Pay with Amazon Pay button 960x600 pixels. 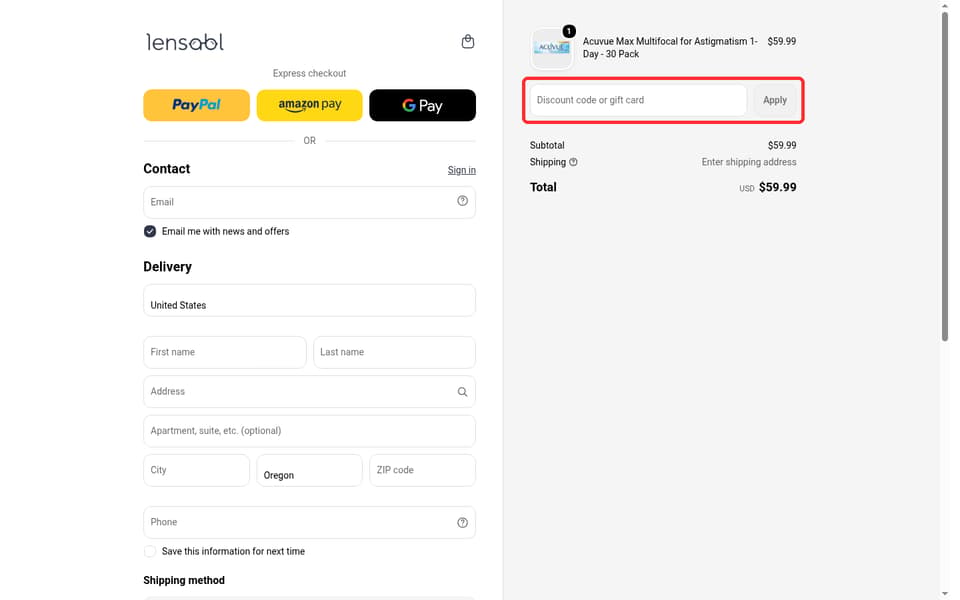click(x=309, y=105)
